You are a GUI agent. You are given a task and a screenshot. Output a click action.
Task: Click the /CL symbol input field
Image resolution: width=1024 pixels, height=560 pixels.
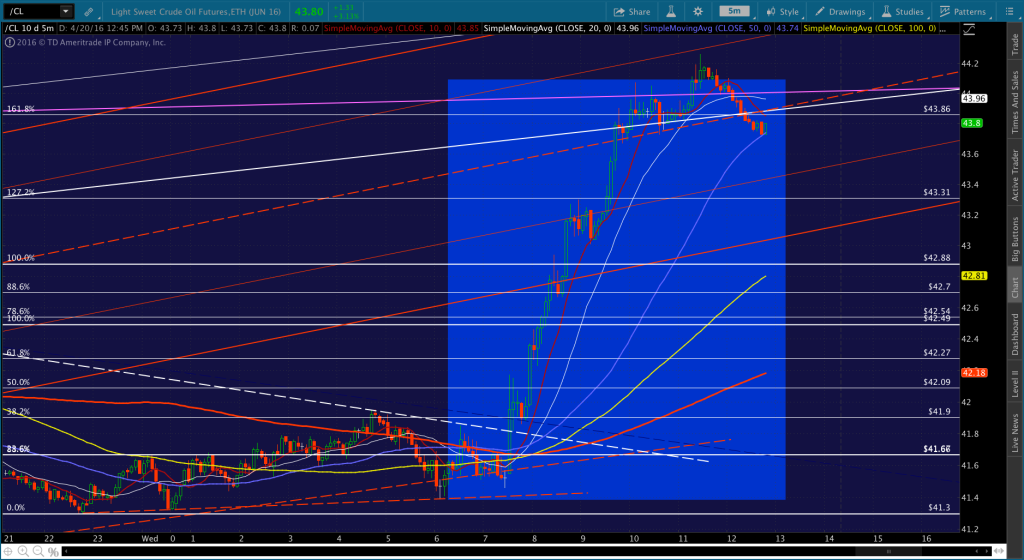click(31, 11)
